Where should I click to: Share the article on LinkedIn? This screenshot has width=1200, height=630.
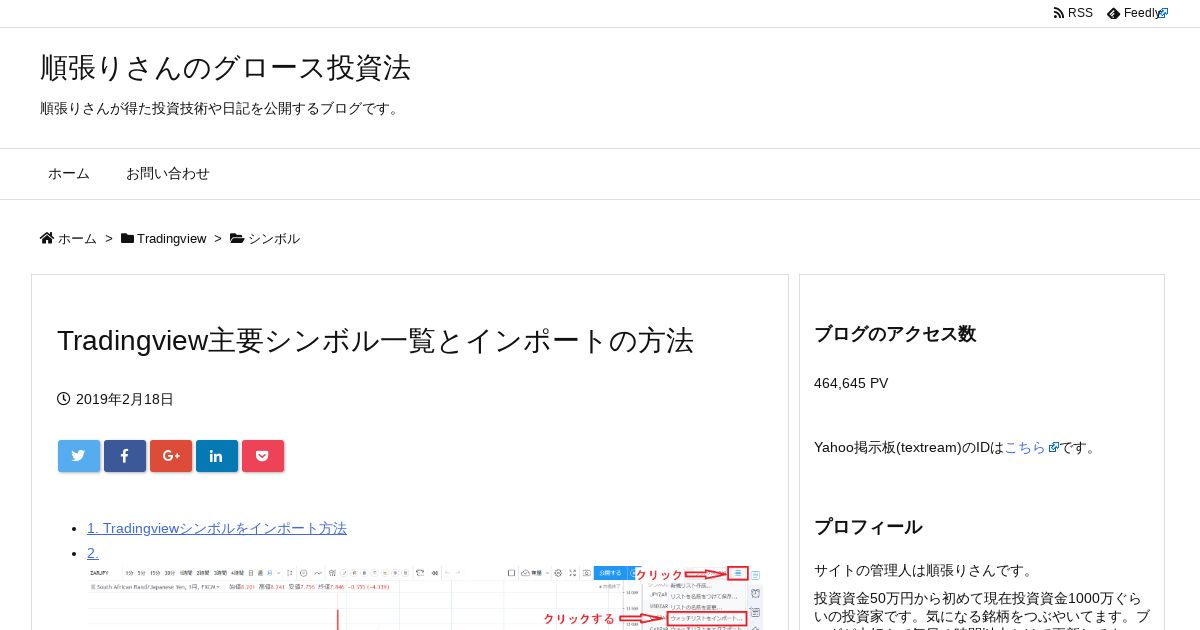(x=217, y=456)
